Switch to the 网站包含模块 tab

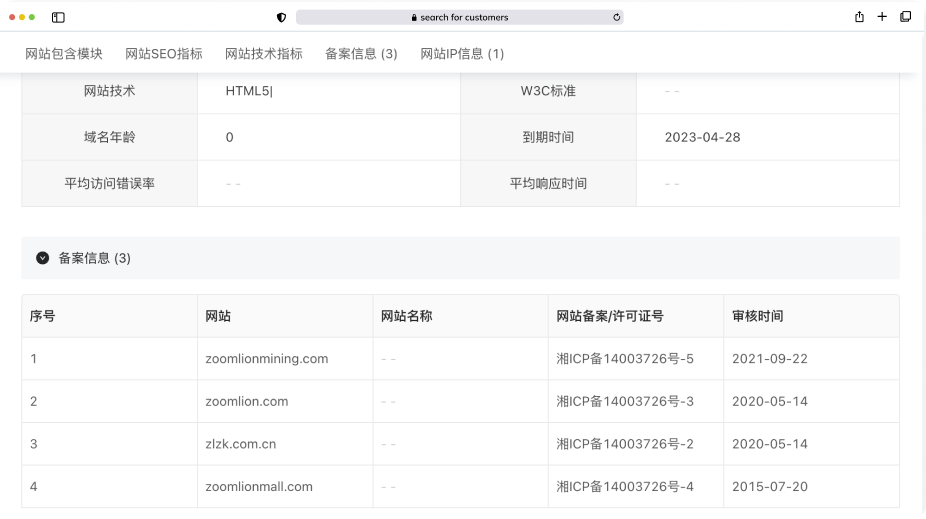pos(64,54)
